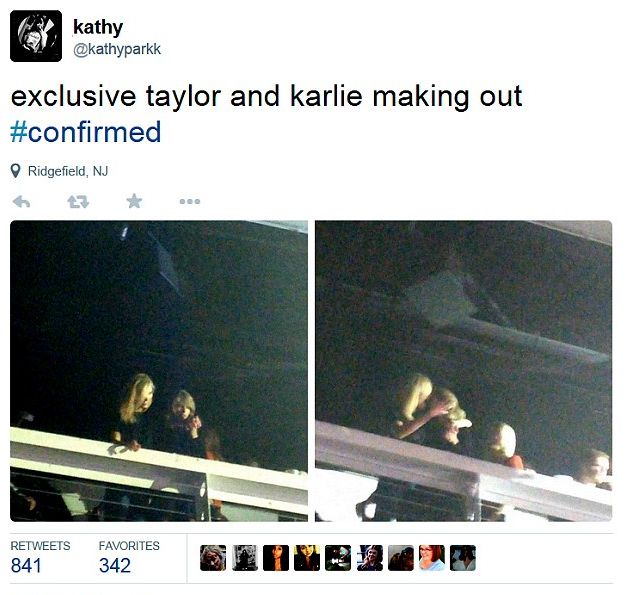Open the avatar with red-haired person in glasses
Image resolution: width=627 pixels, height=595 pixels.
[432, 558]
